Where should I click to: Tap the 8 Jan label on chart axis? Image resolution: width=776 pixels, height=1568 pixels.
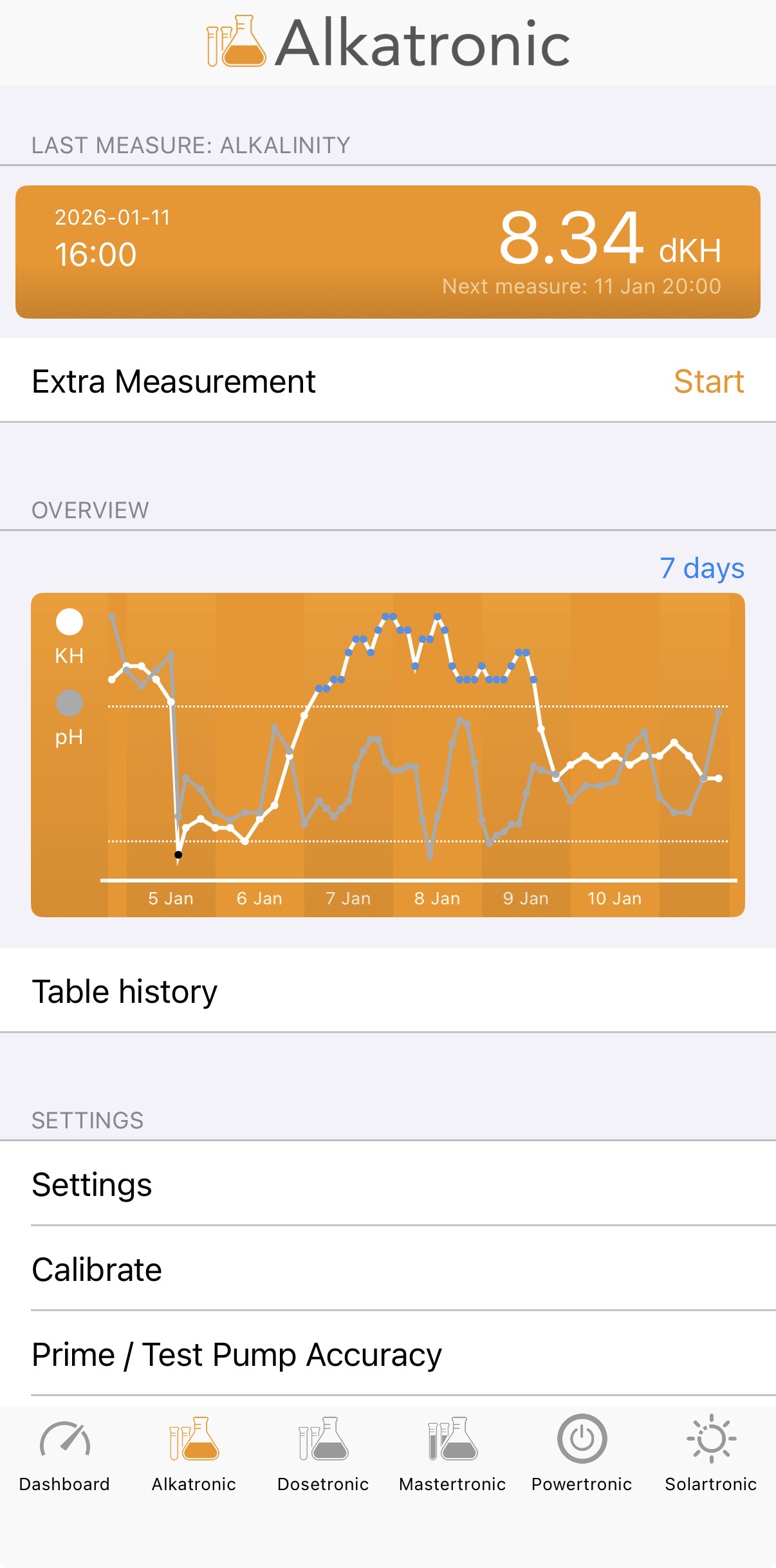(437, 899)
